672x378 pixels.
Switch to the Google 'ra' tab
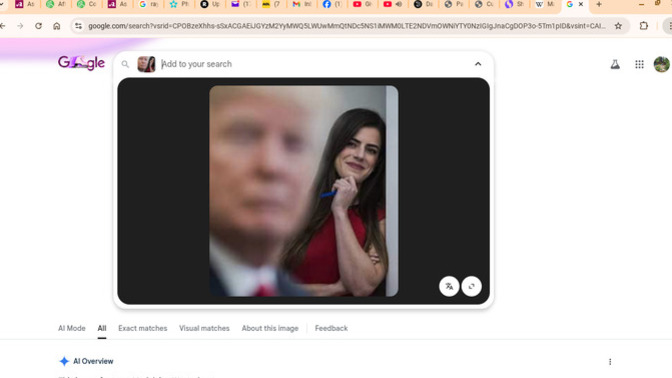(x=148, y=4)
